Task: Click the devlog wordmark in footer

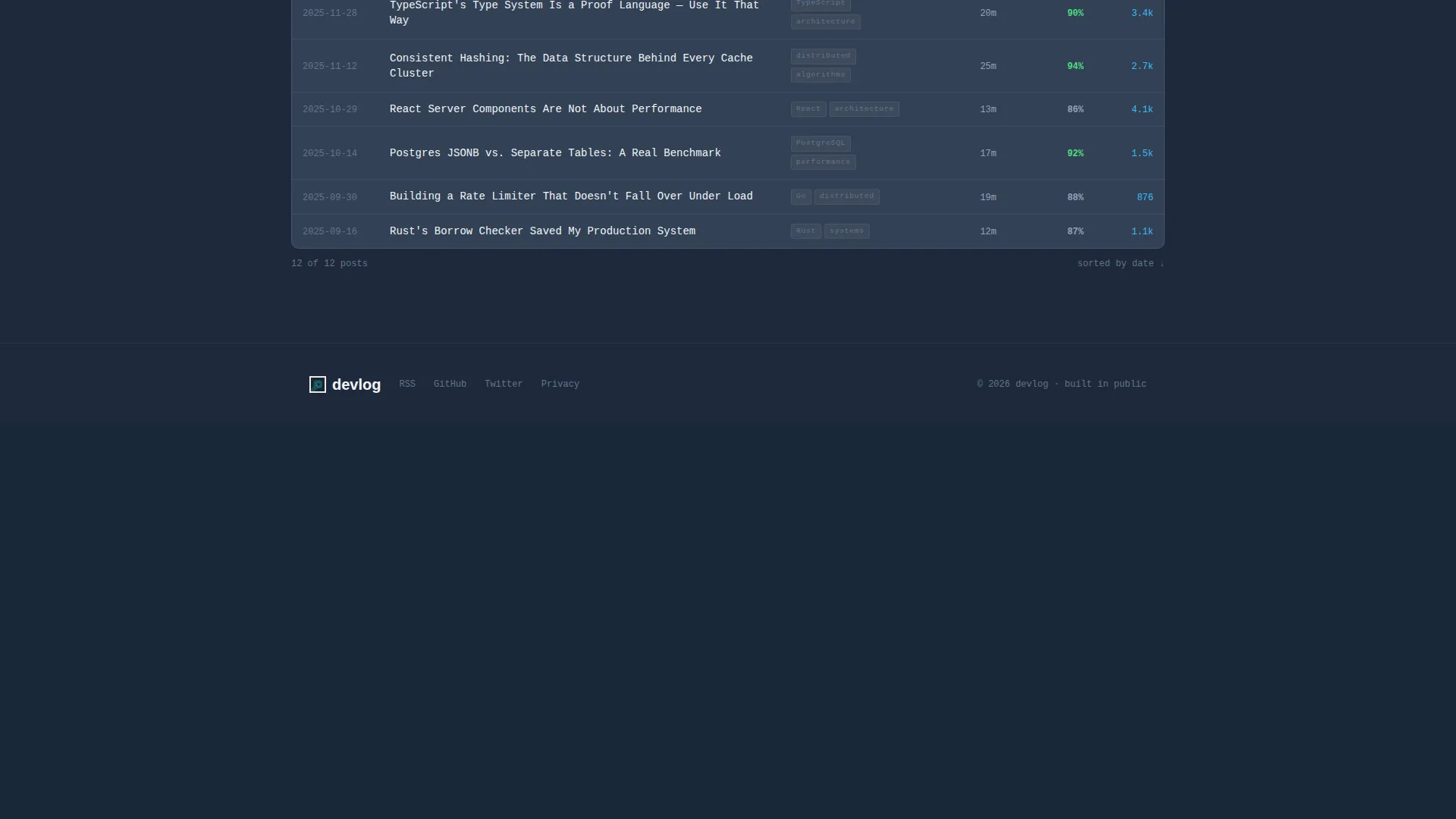Action: [356, 384]
